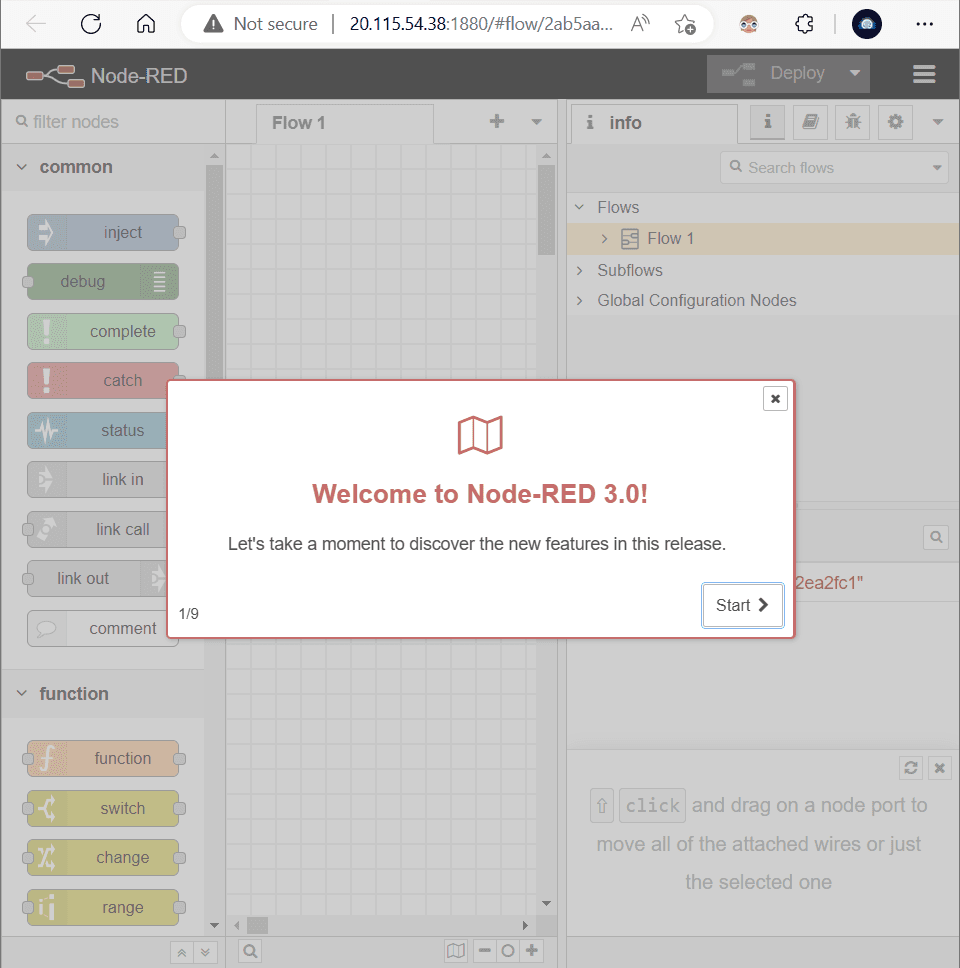Select the function node in the palette
The height and width of the screenshot is (968, 960).
(x=103, y=759)
